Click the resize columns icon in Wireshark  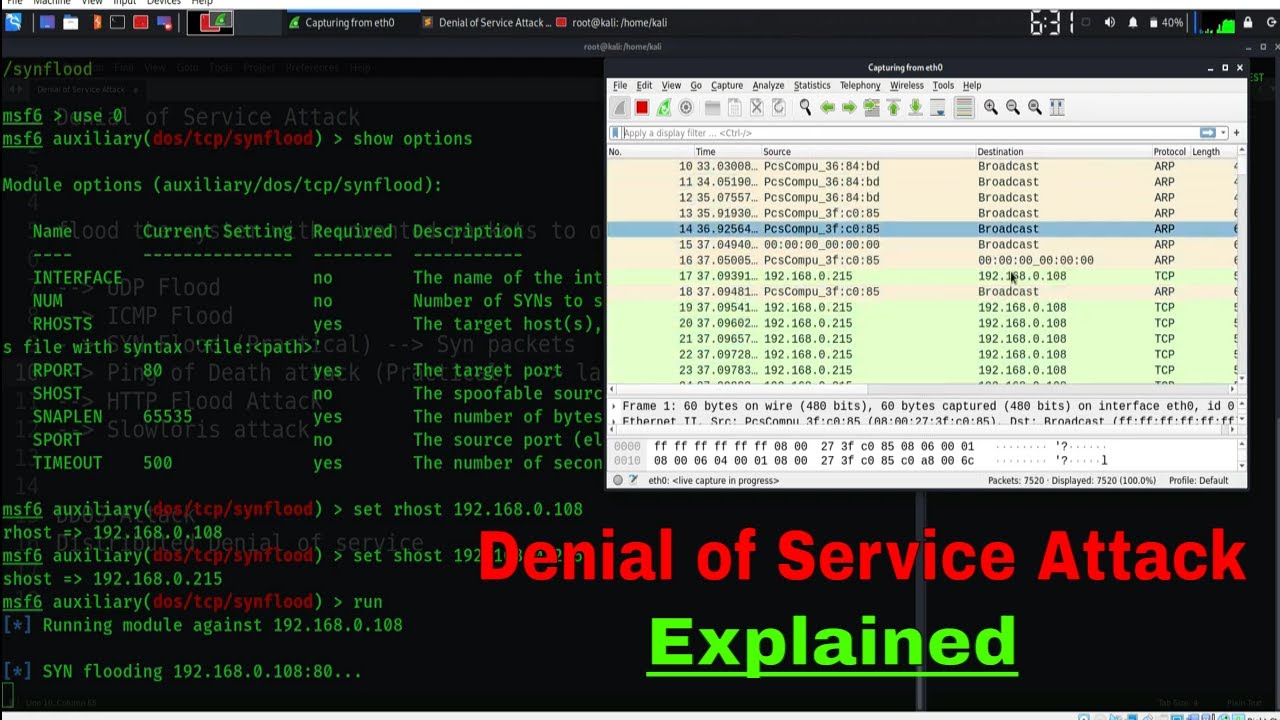[x=1056, y=108]
